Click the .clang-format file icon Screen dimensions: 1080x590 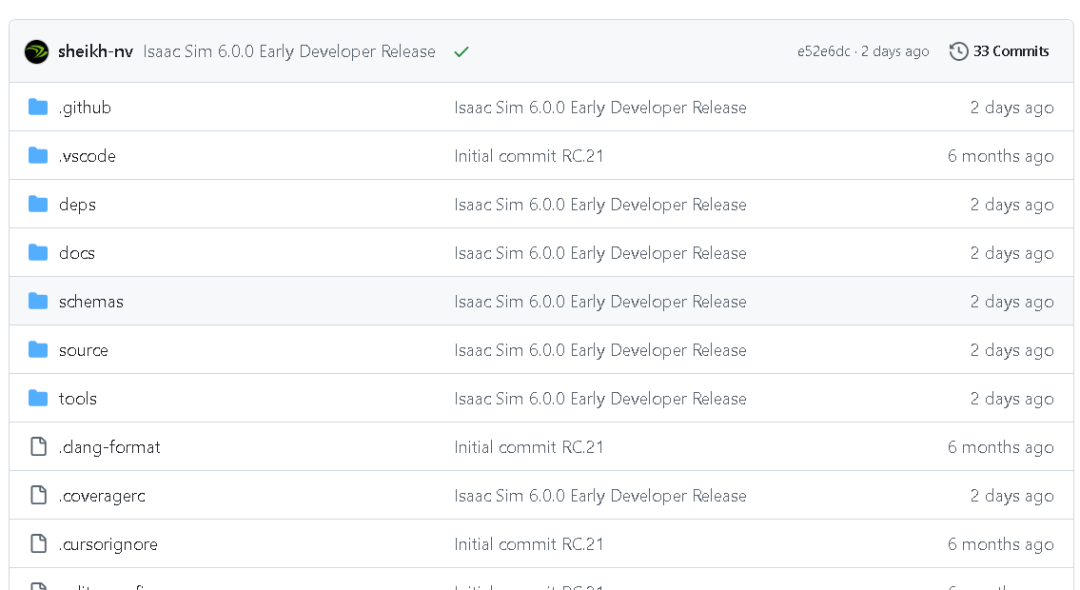click(x=38, y=447)
